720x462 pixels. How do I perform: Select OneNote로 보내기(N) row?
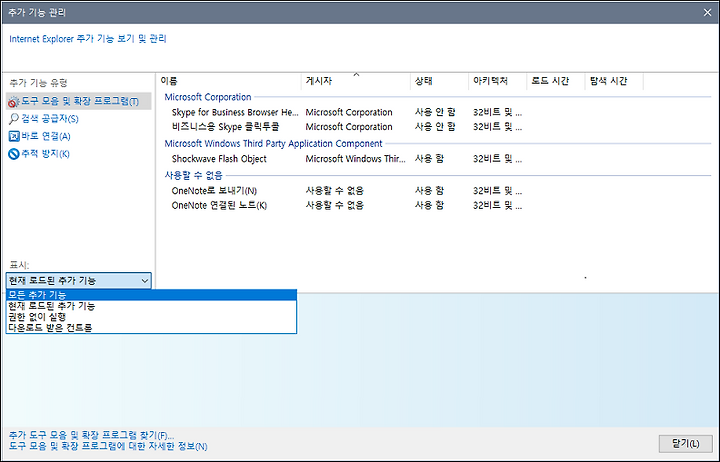coord(433,191)
